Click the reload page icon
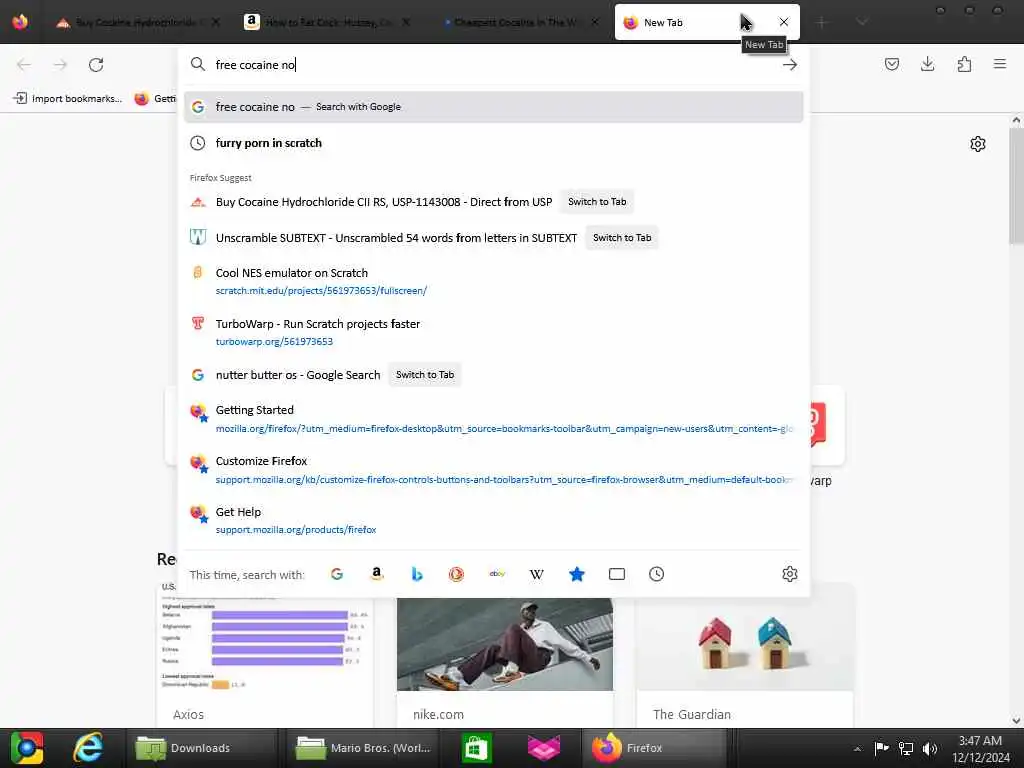This screenshot has height=768, width=1024. click(96, 65)
